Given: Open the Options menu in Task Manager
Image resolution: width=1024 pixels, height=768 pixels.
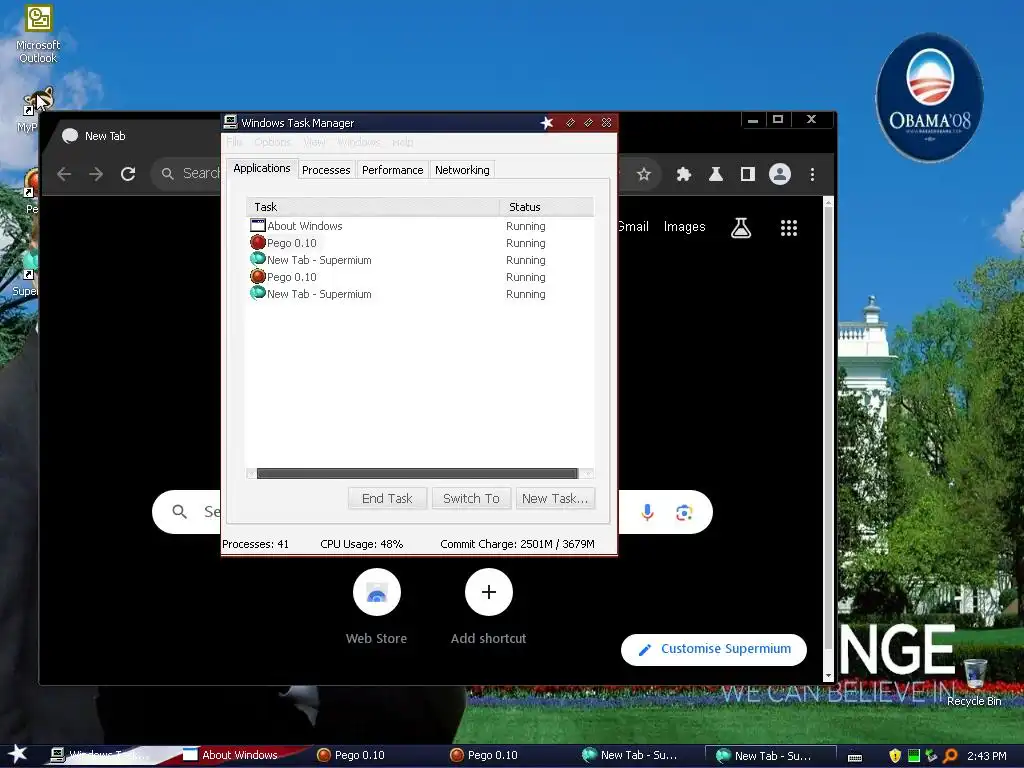Looking at the screenshot, I should tap(272, 142).
